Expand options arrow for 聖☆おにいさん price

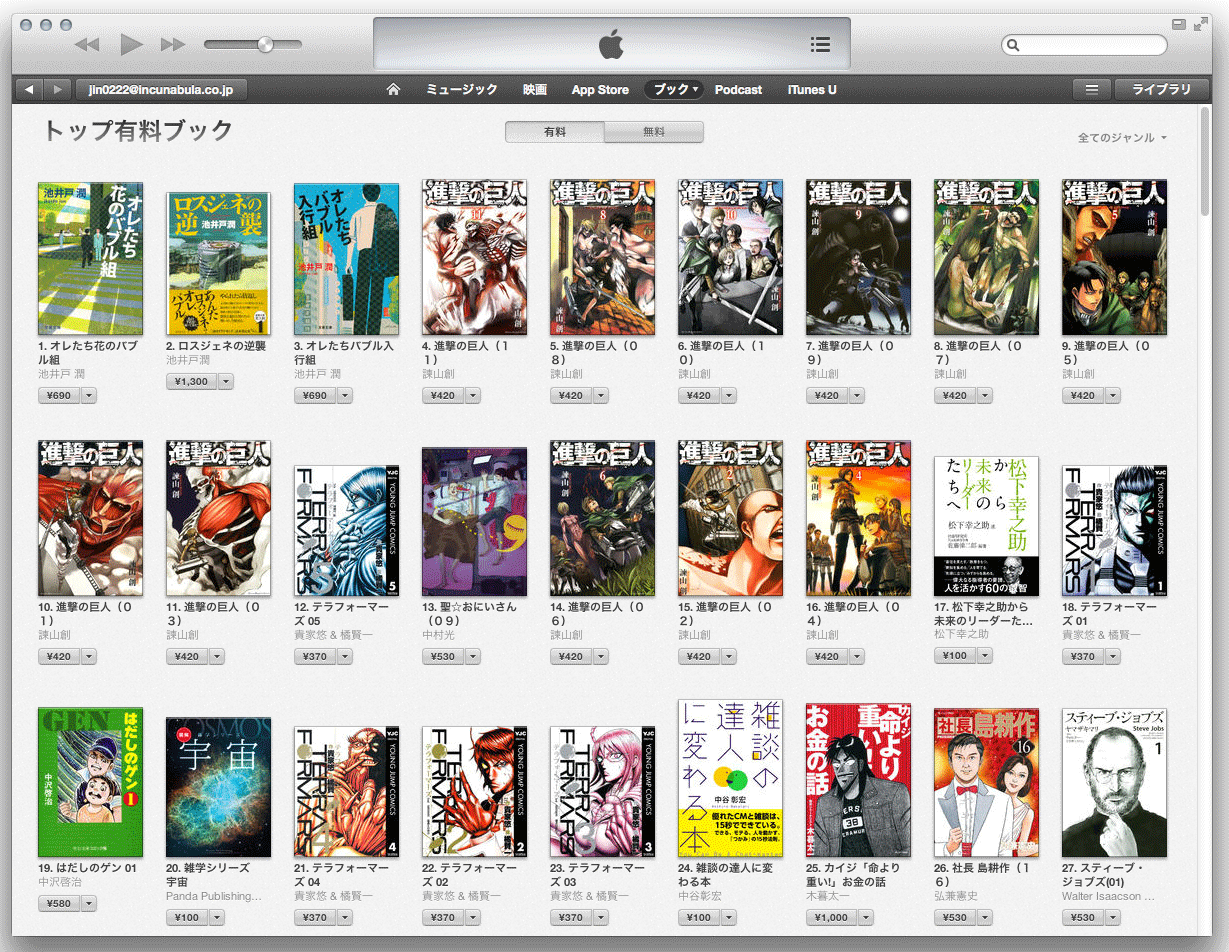[472, 656]
